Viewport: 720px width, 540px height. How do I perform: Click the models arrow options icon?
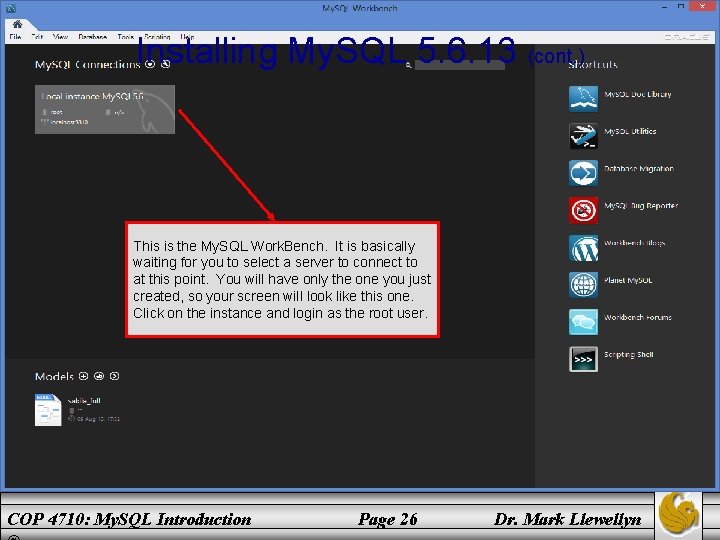point(114,376)
